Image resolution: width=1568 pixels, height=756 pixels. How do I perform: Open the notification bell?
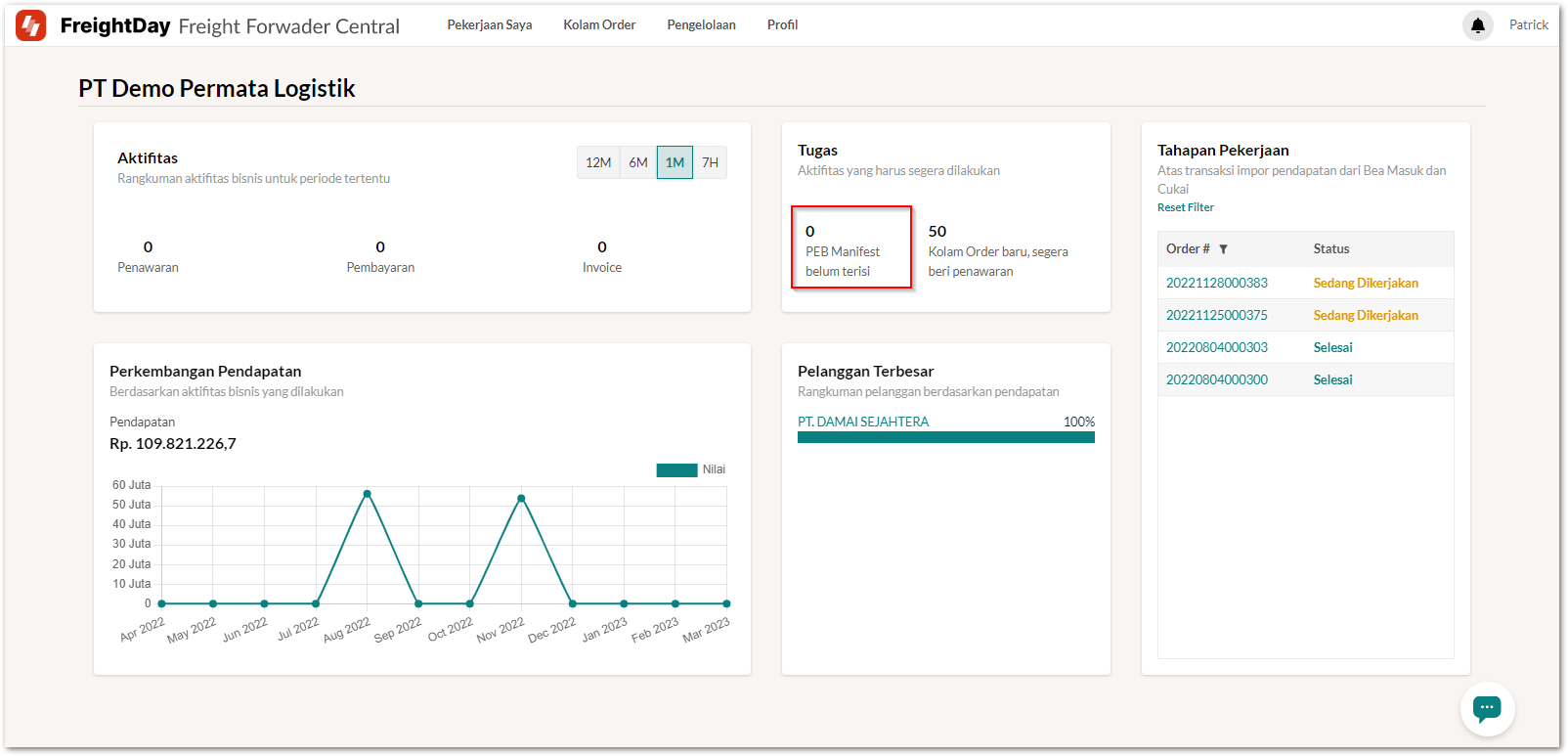1477,25
